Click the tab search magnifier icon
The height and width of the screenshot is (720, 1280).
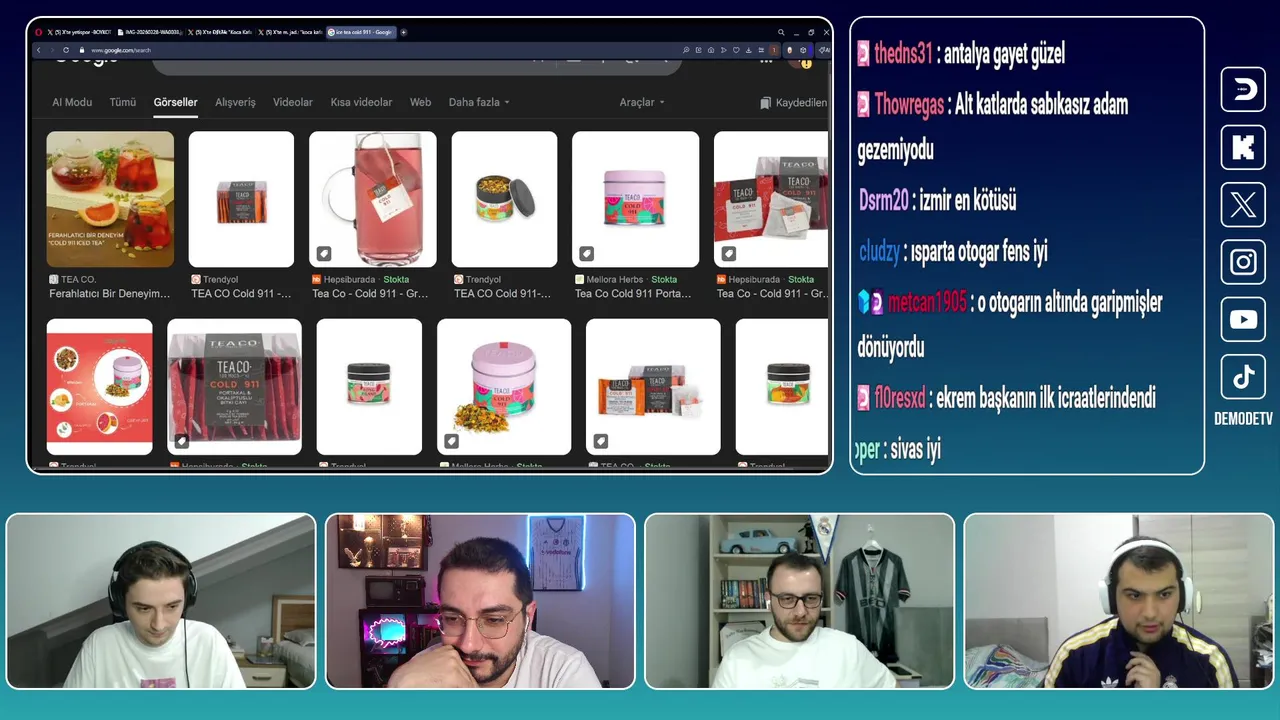tap(781, 32)
